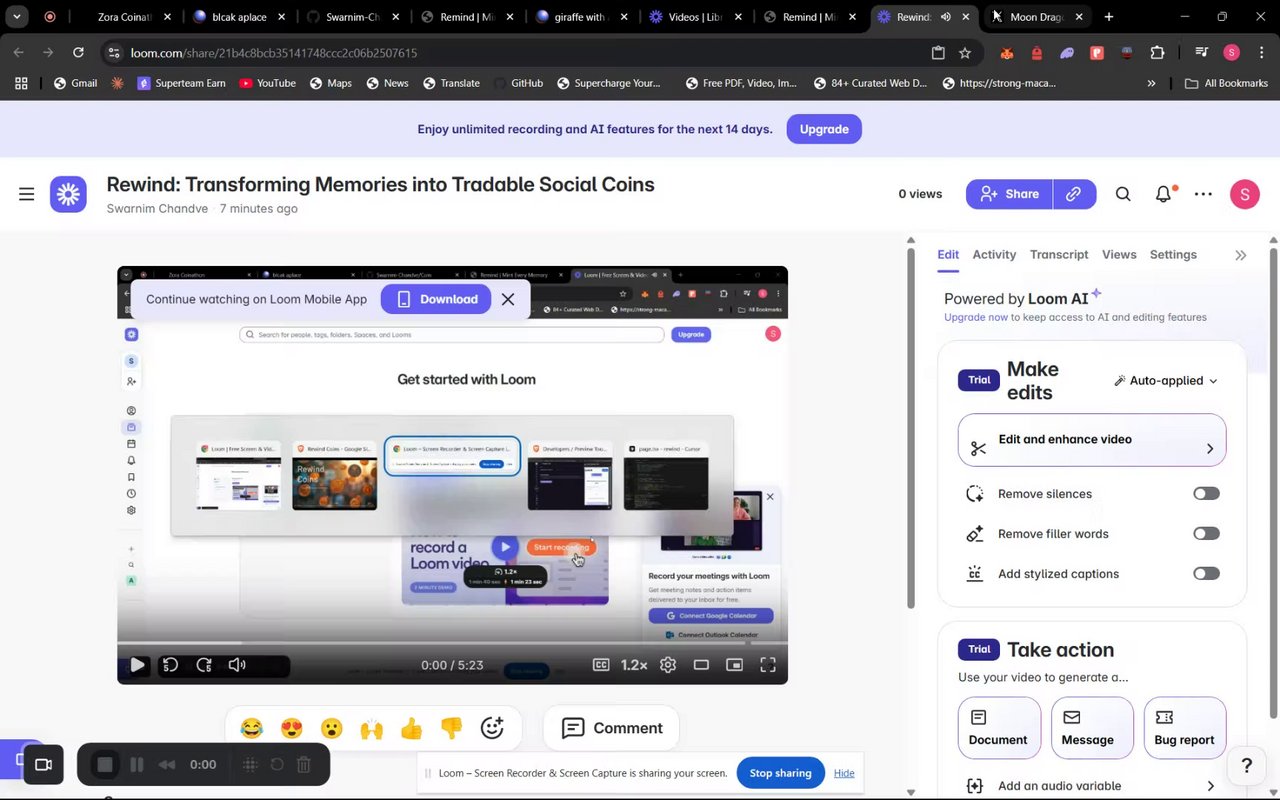Open Loom search magnifier icon
The height and width of the screenshot is (800, 1280).
tap(1123, 194)
